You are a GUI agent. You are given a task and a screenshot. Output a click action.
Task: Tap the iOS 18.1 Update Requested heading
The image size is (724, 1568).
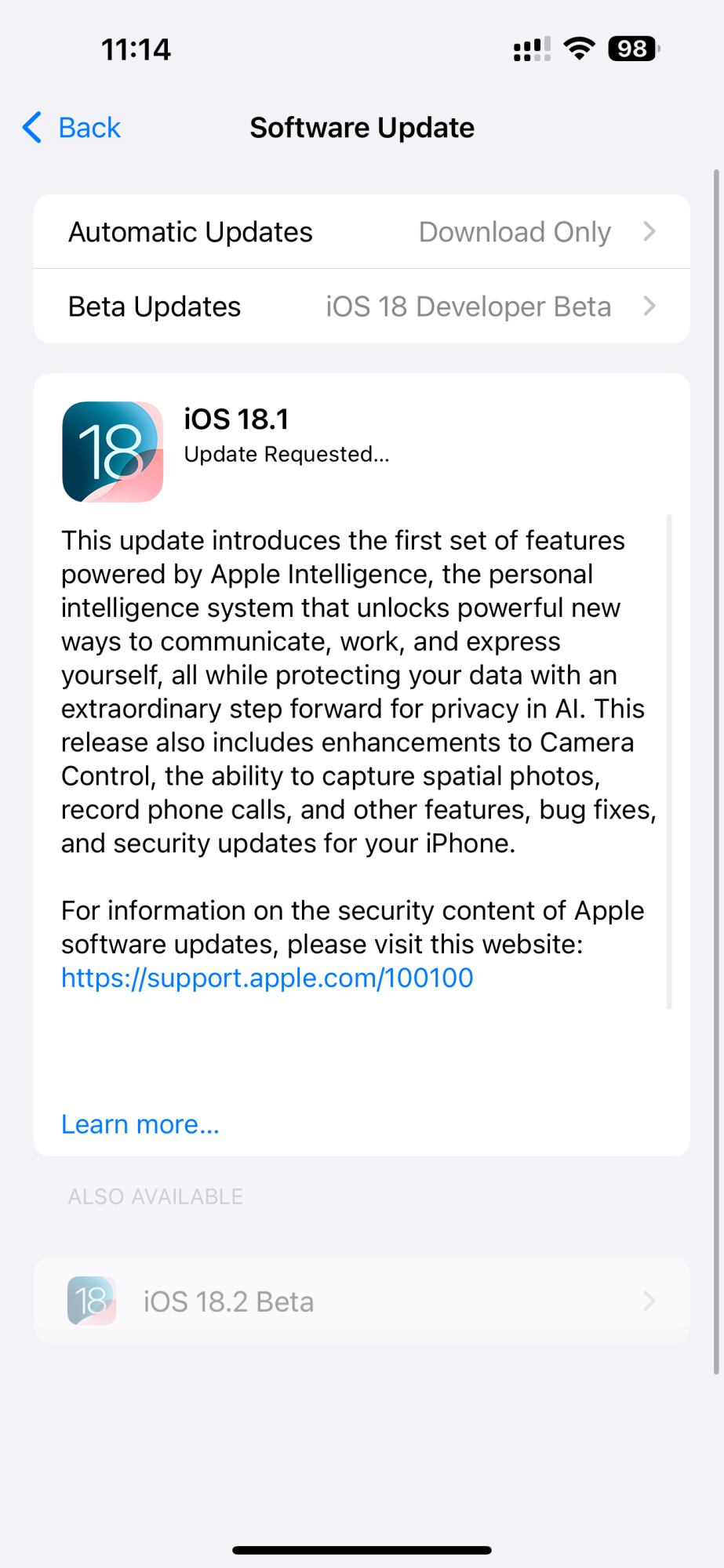tap(286, 435)
